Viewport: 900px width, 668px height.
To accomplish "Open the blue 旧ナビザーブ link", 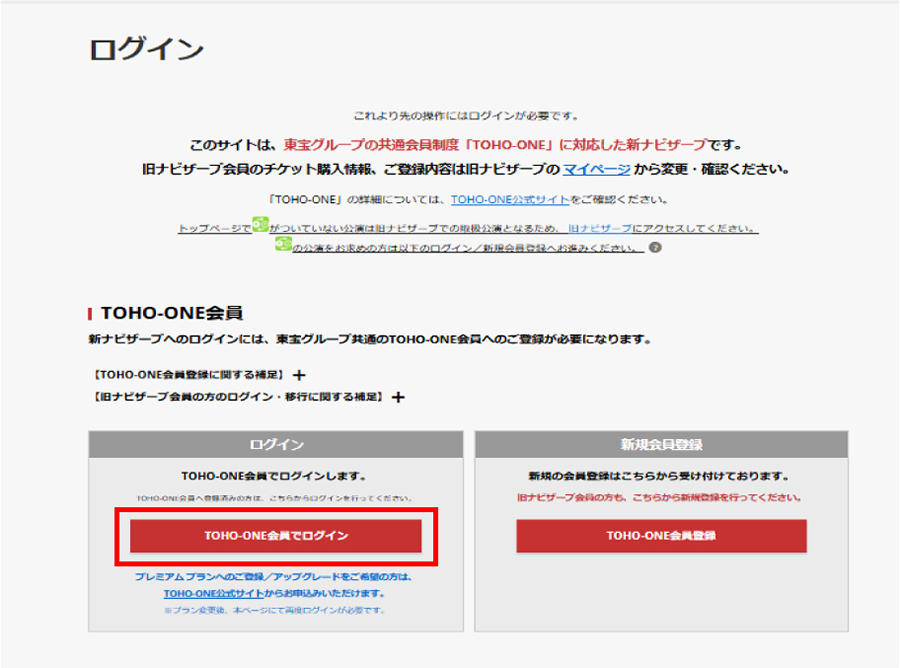I will [599, 228].
